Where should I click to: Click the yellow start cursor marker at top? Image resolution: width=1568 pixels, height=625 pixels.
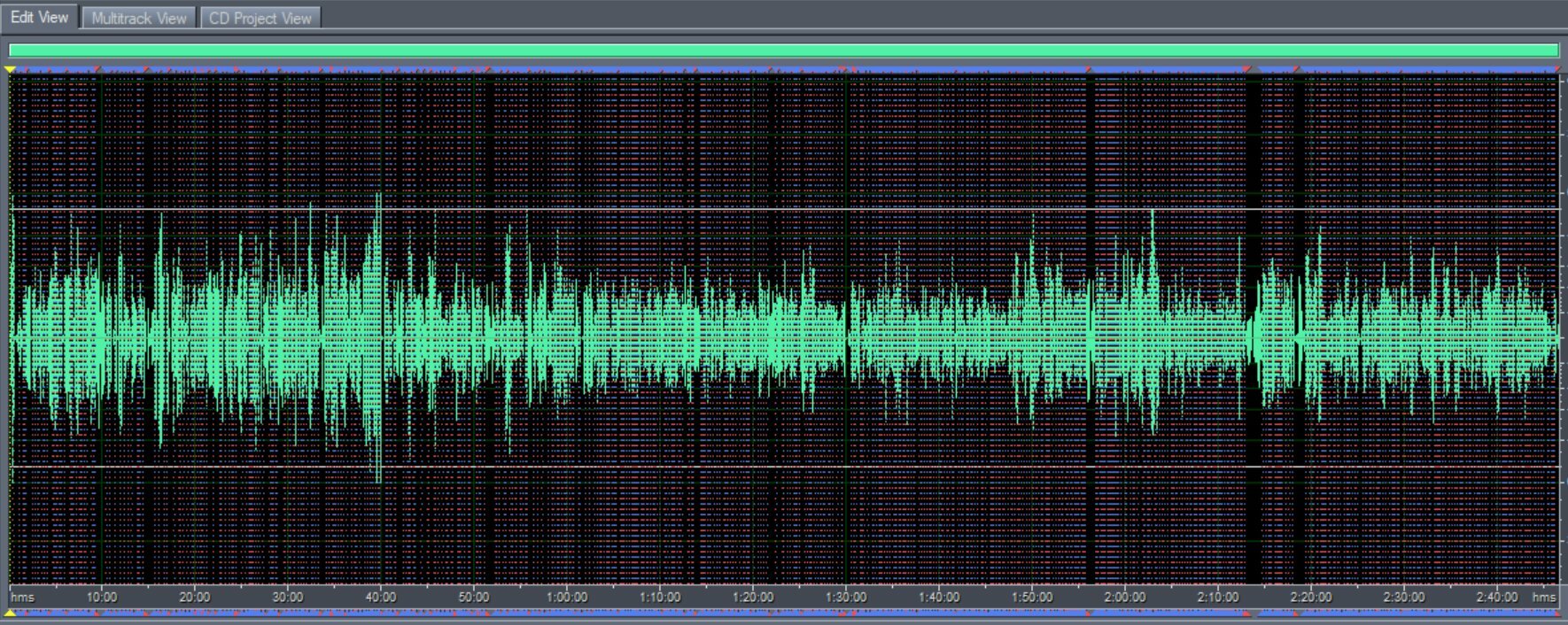10,69
